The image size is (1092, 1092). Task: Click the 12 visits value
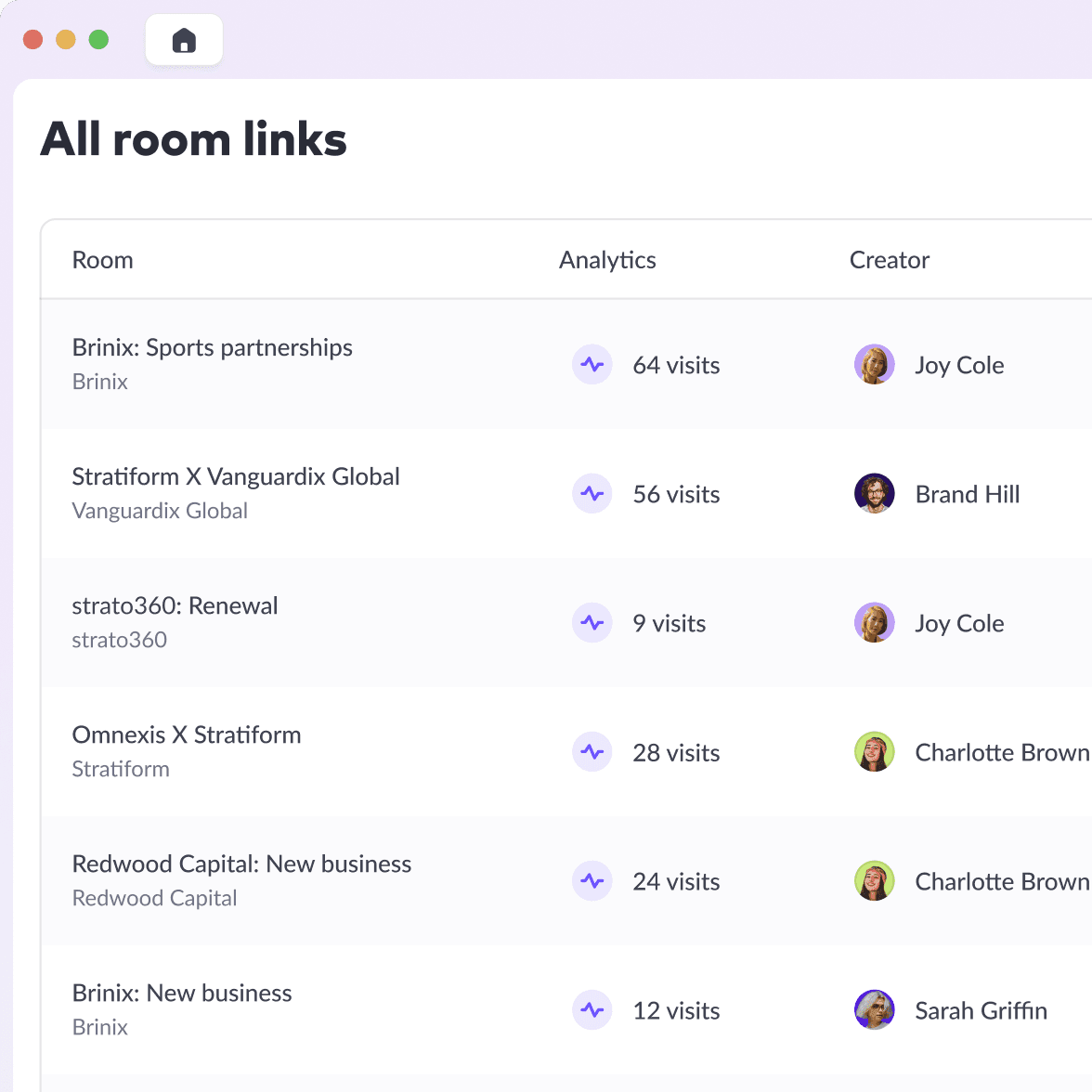[x=676, y=1010]
